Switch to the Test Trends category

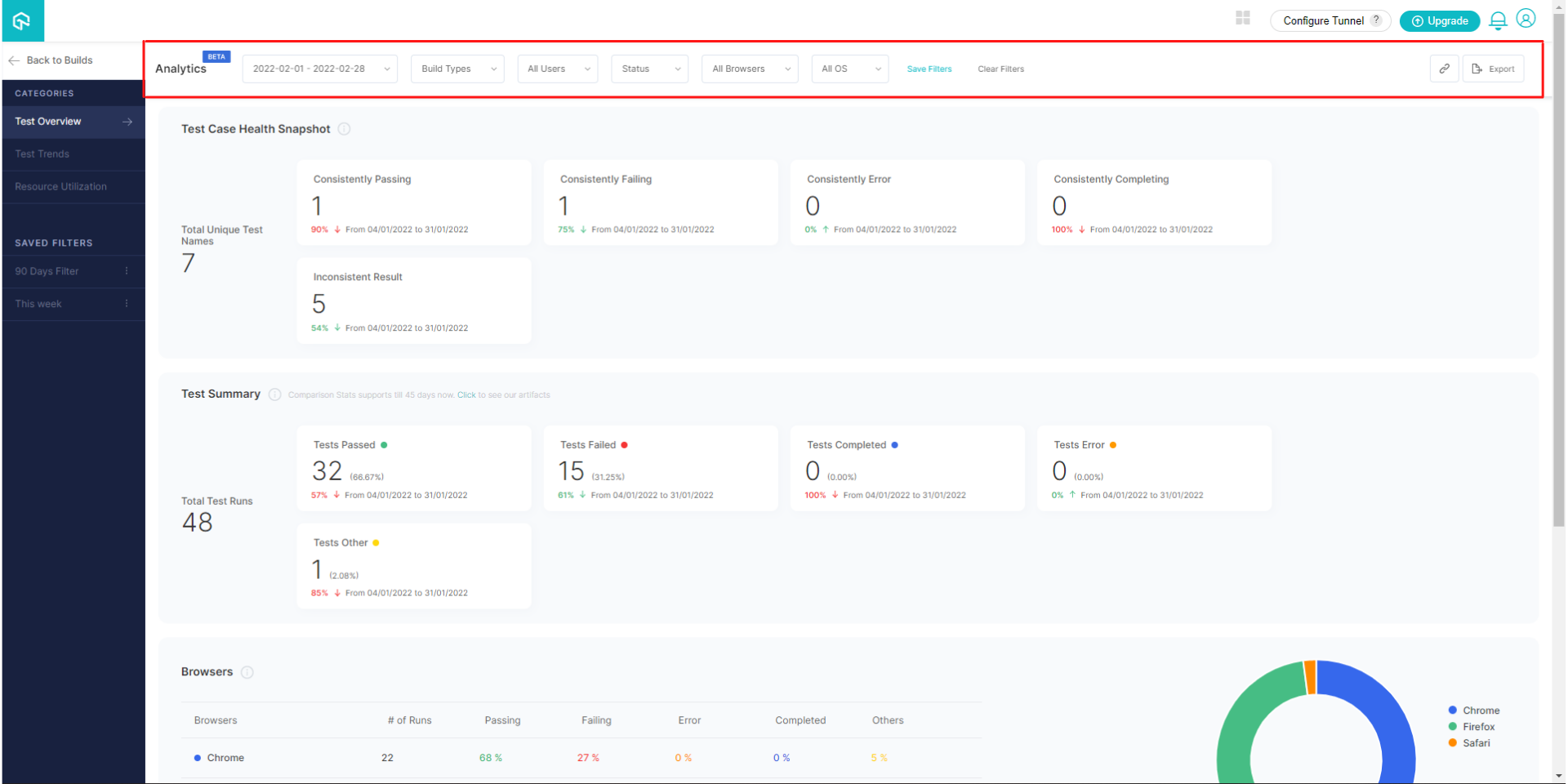click(x=42, y=154)
